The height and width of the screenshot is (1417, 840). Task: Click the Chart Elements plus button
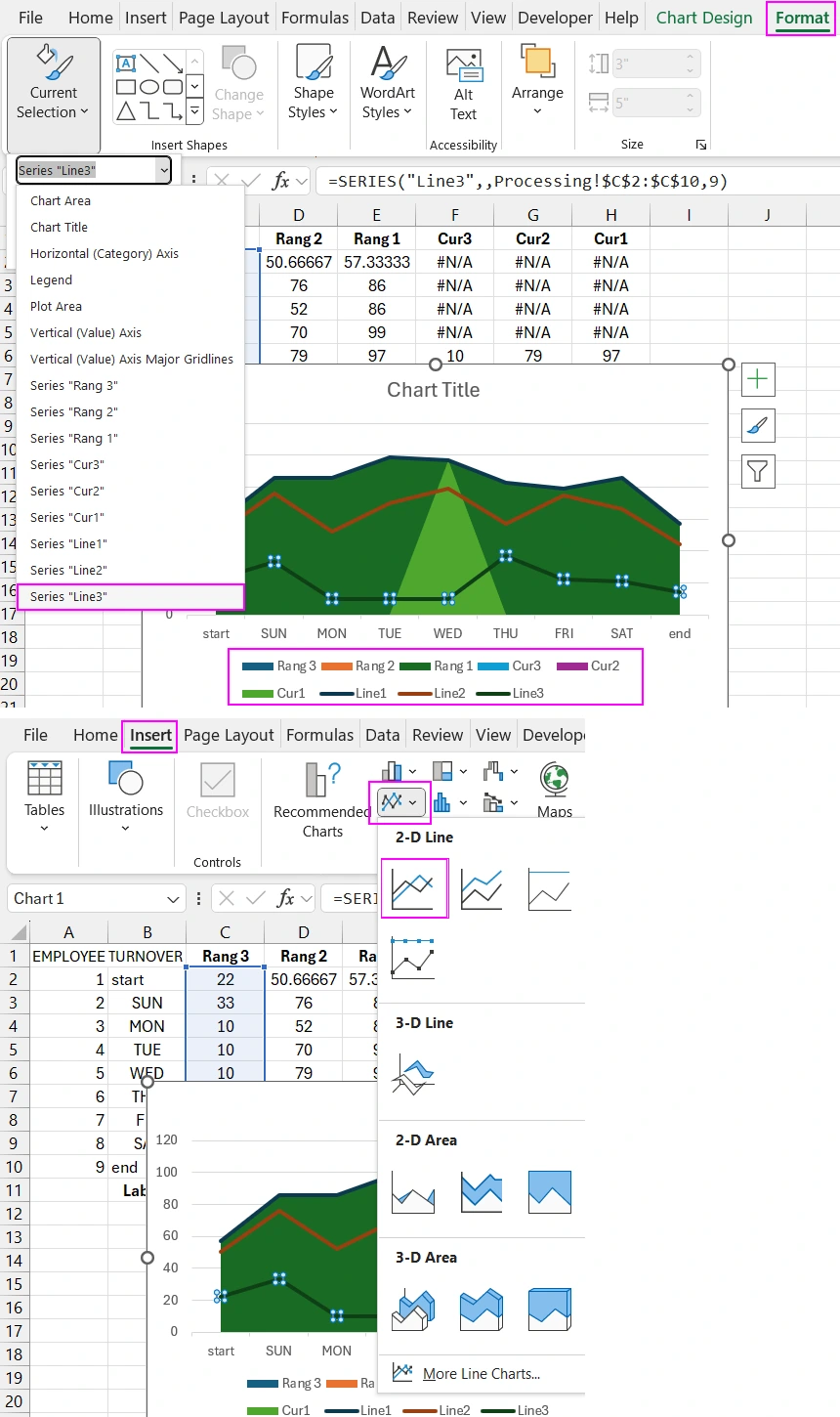(758, 380)
